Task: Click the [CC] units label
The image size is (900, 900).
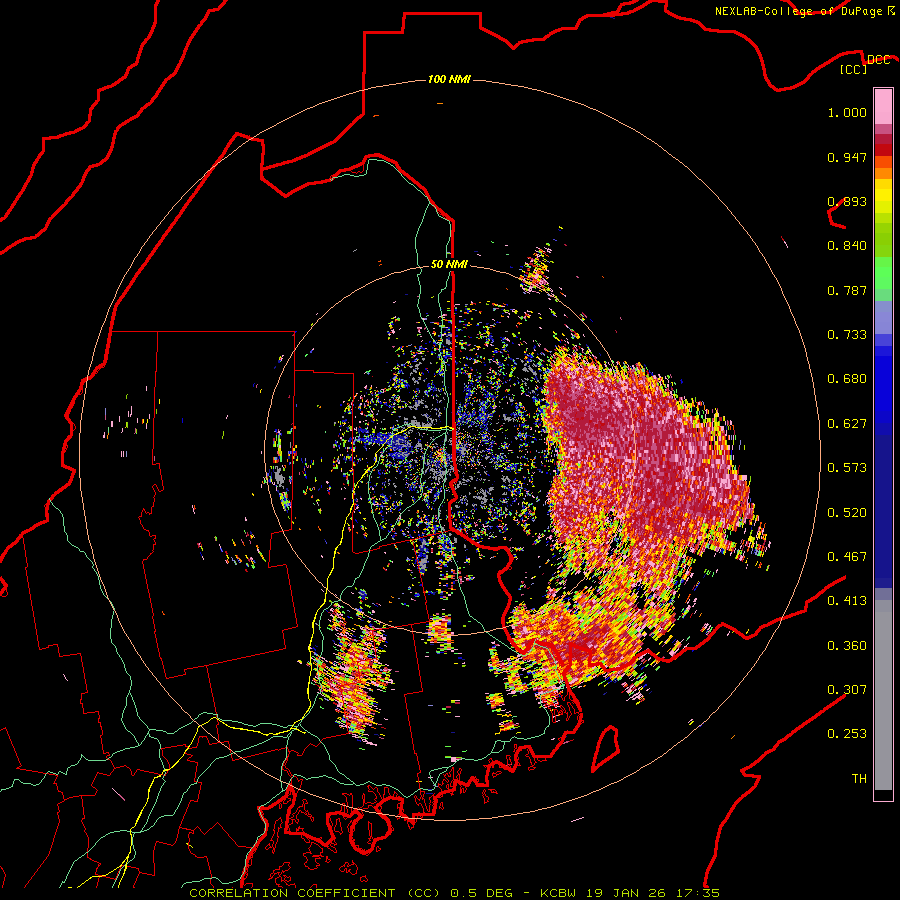Action: 854,70
